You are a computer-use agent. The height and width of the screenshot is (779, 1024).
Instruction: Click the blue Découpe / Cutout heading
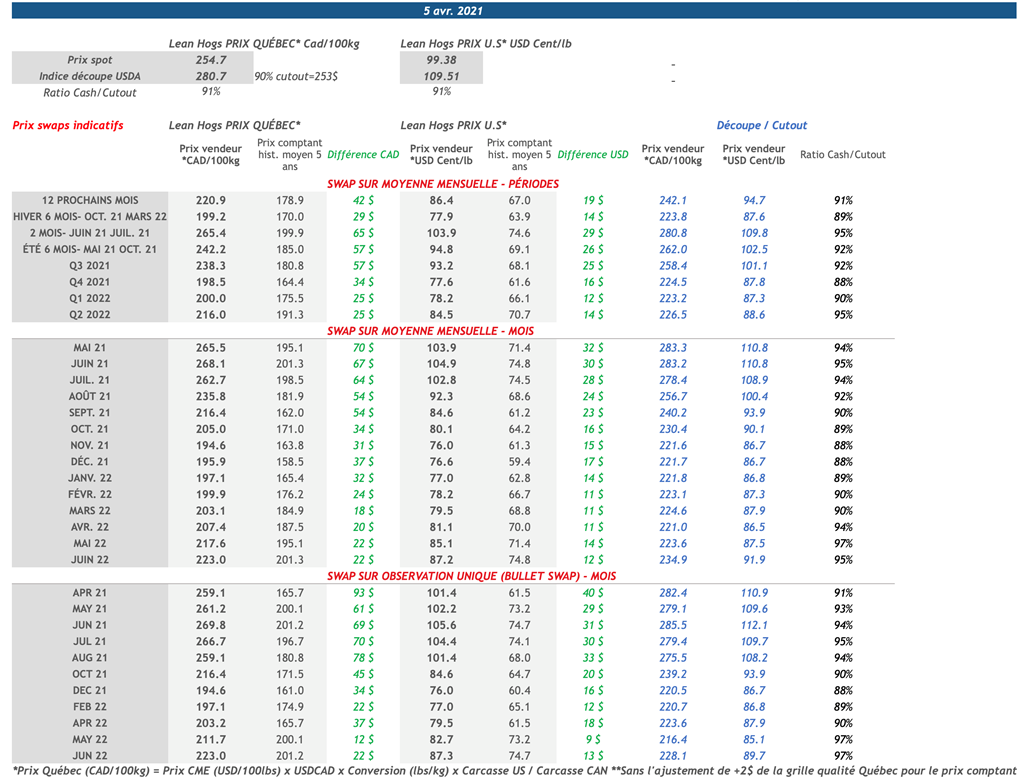tap(761, 125)
